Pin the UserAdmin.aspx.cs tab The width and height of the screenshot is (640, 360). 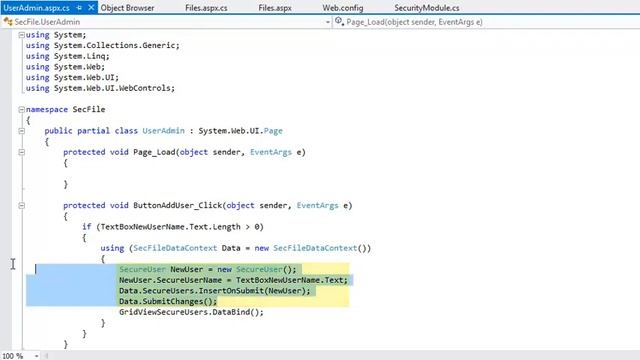pyautogui.click(x=79, y=8)
